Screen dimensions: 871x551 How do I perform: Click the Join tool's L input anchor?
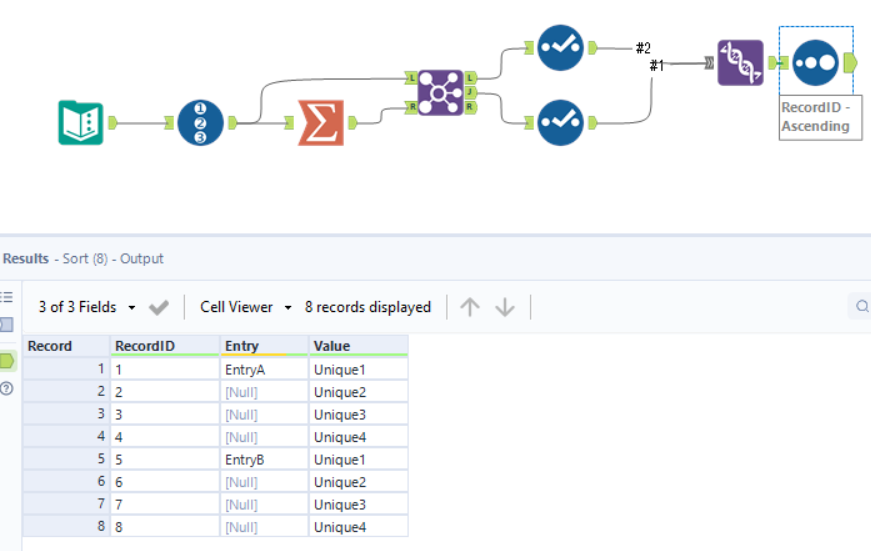pos(411,78)
